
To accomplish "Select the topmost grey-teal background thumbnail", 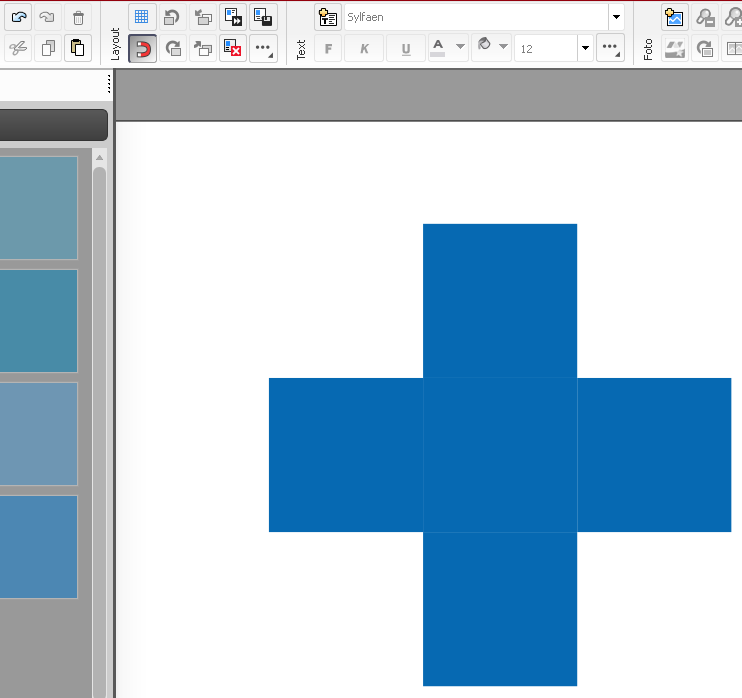I will (39, 208).
